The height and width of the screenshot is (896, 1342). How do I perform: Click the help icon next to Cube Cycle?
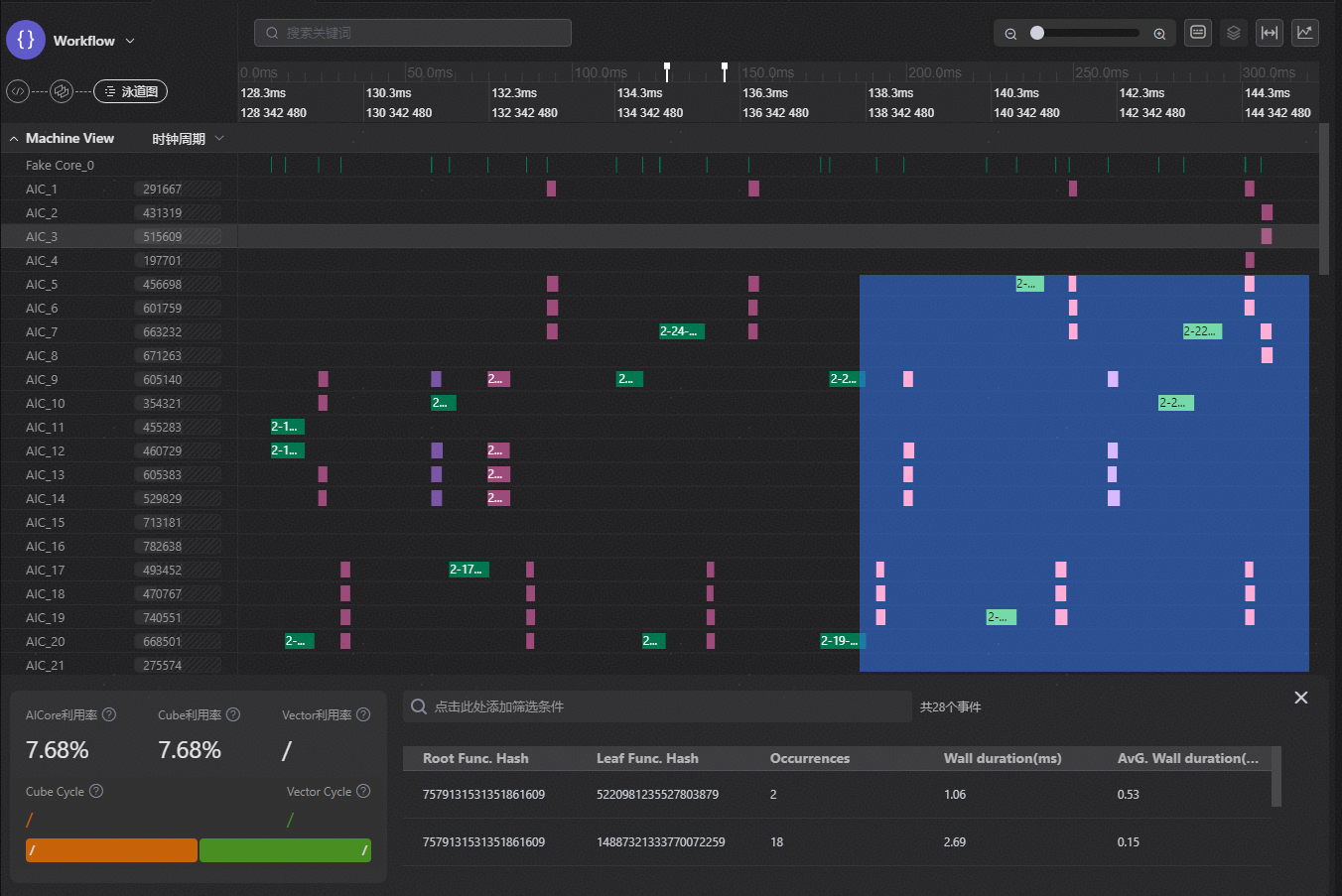(x=96, y=791)
